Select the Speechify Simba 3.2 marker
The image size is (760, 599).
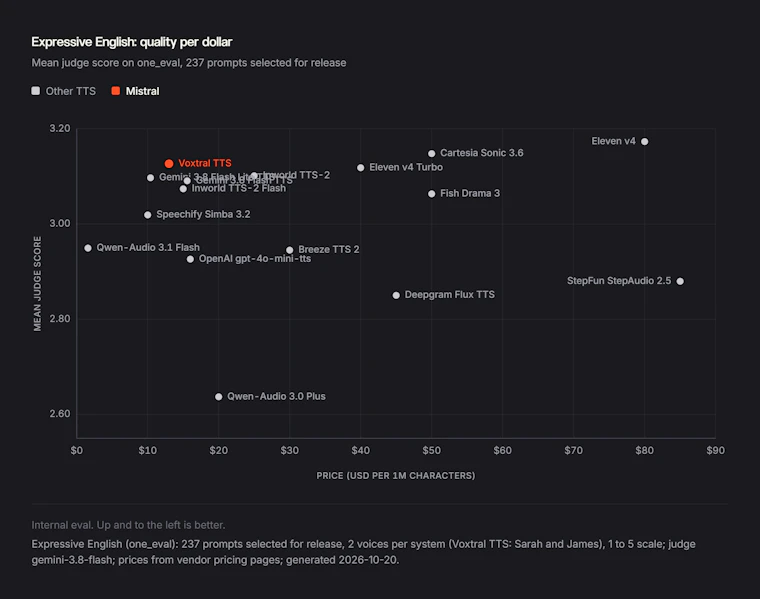pyautogui.click(x=148, y=215)
